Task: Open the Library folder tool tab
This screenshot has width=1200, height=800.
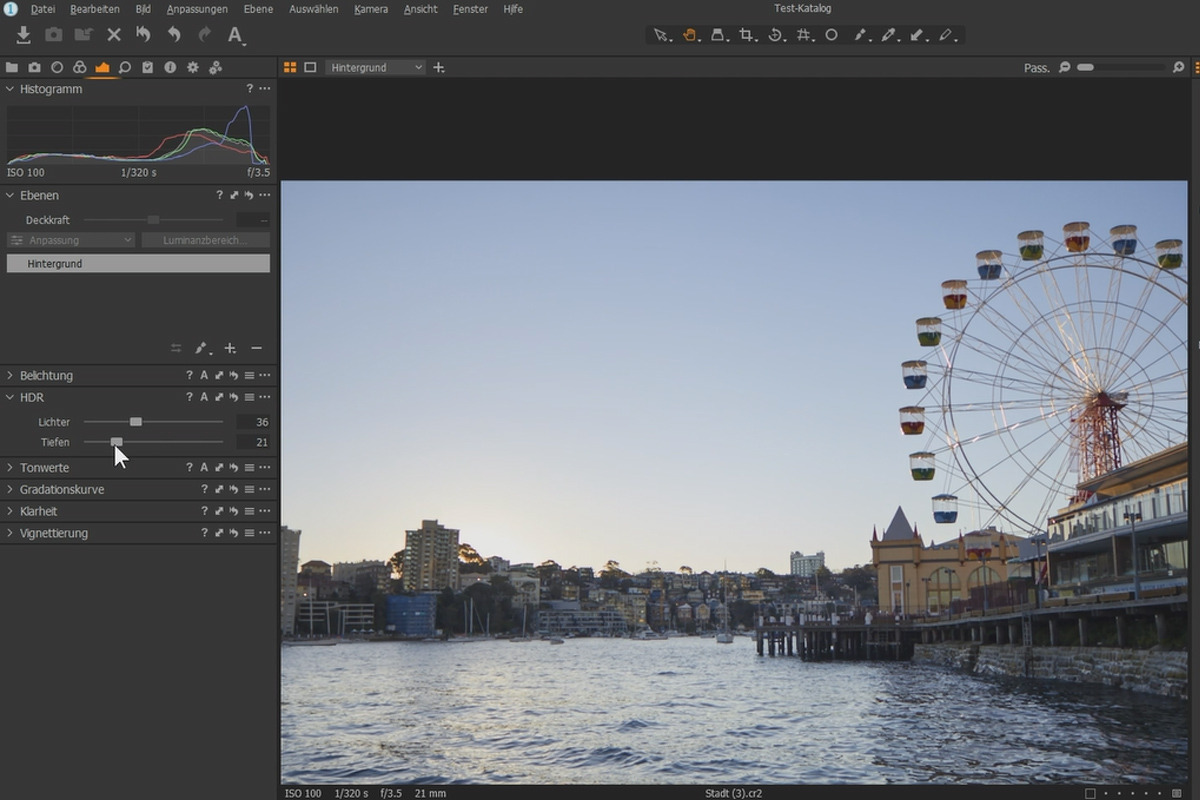Action: click(12, 67)
